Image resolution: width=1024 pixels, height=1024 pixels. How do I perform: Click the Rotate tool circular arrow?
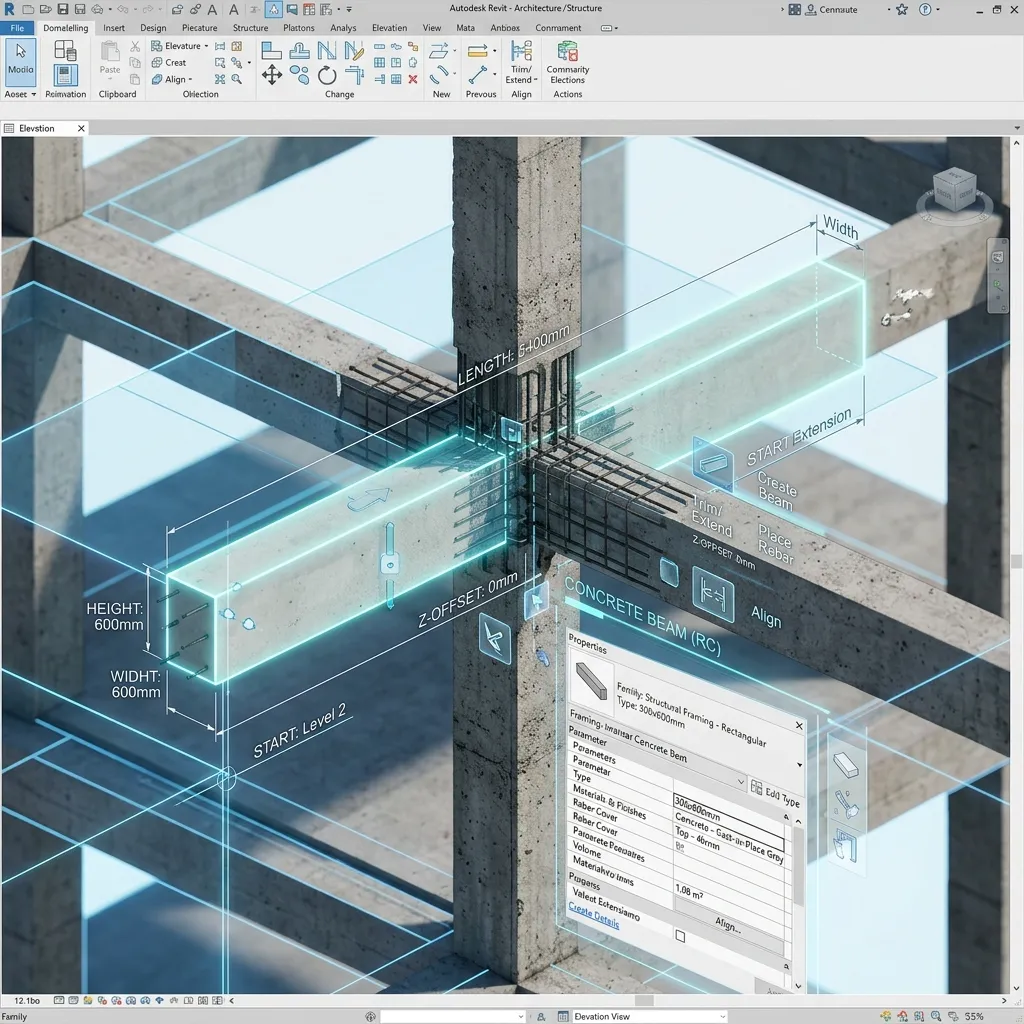click(327, 75)
